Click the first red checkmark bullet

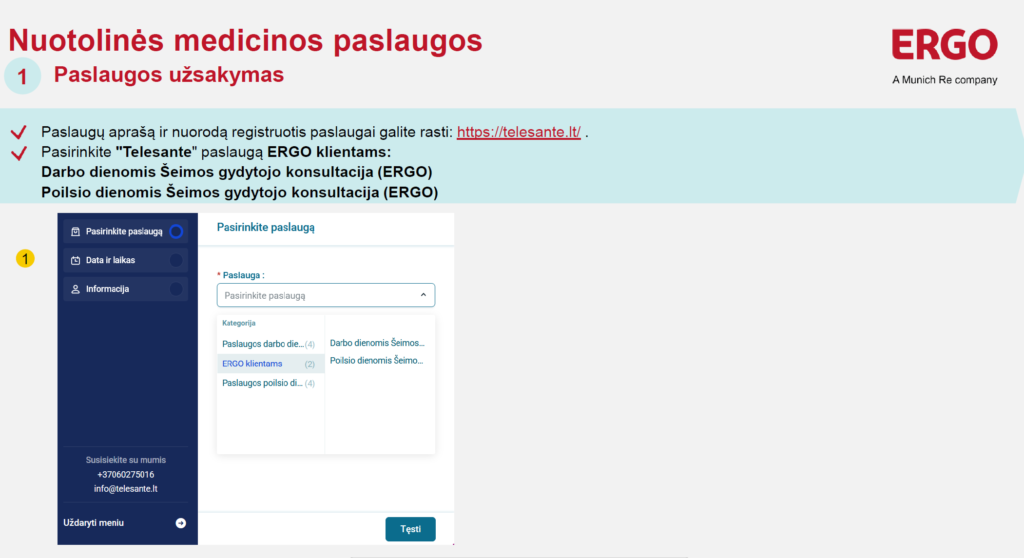pos(18,133)
